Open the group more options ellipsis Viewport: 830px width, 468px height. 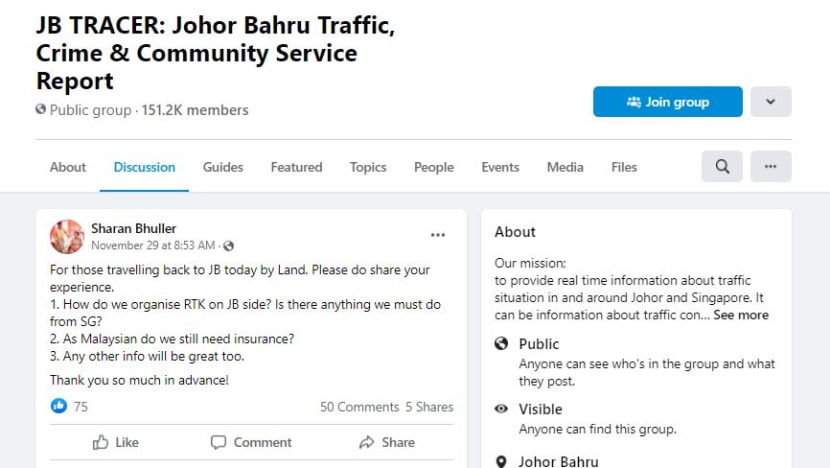pyautogui.click(x=770, y=167)
